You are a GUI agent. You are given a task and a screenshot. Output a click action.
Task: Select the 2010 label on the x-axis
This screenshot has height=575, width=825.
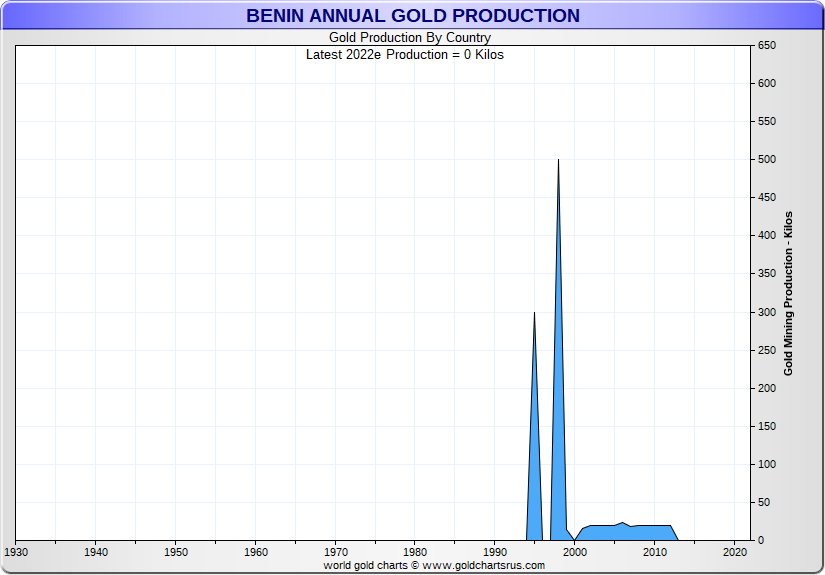(655, 552)
